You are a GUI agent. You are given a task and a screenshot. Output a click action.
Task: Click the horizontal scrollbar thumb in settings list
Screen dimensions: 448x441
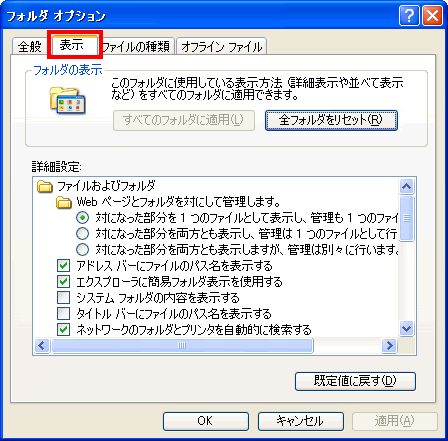tap(182, 345)
